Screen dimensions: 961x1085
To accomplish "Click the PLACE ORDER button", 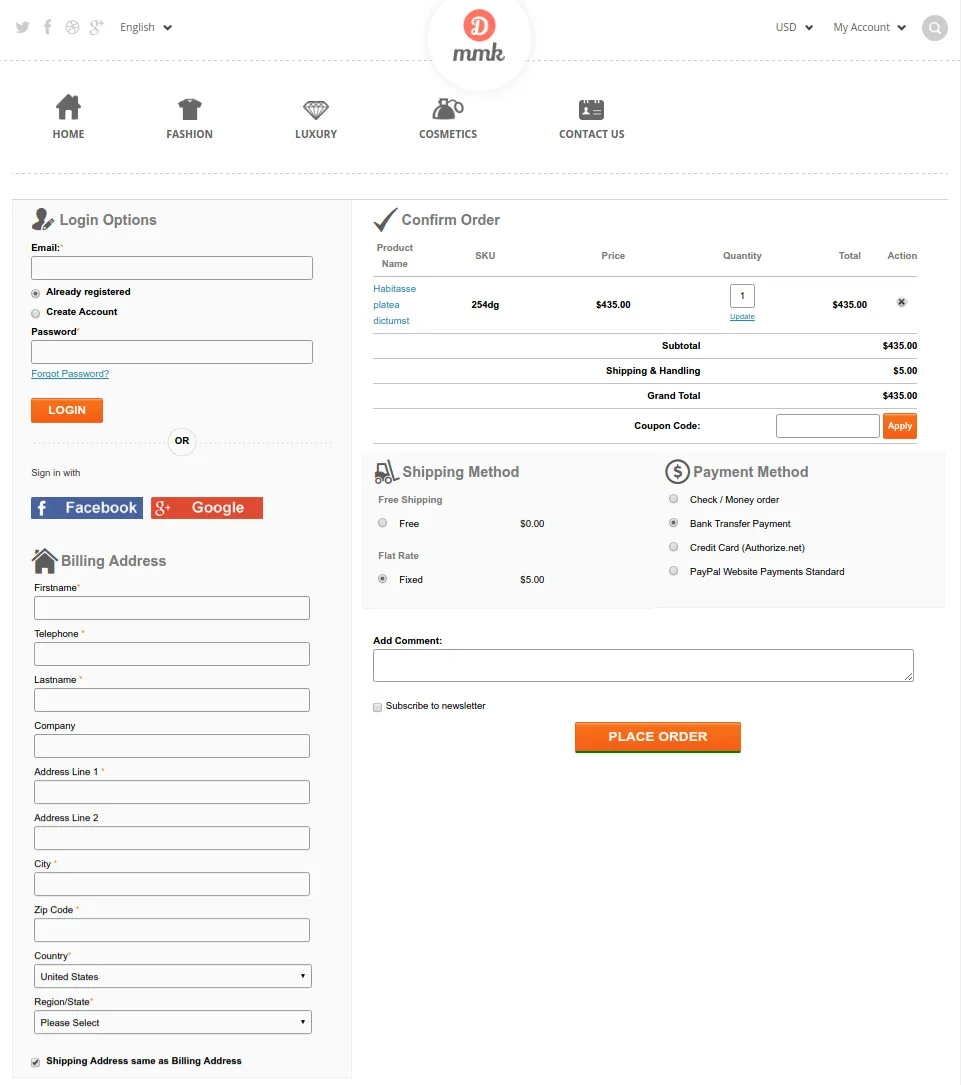I will pos(658,737).
